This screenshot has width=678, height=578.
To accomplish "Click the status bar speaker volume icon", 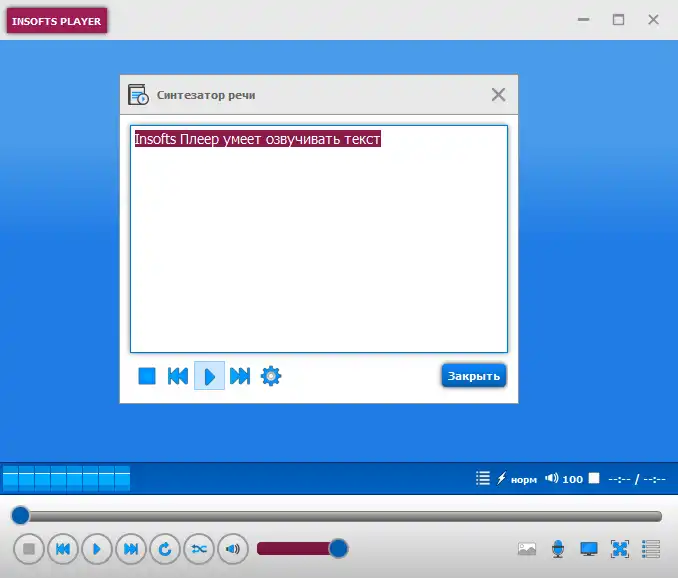I will click(552, 478).
